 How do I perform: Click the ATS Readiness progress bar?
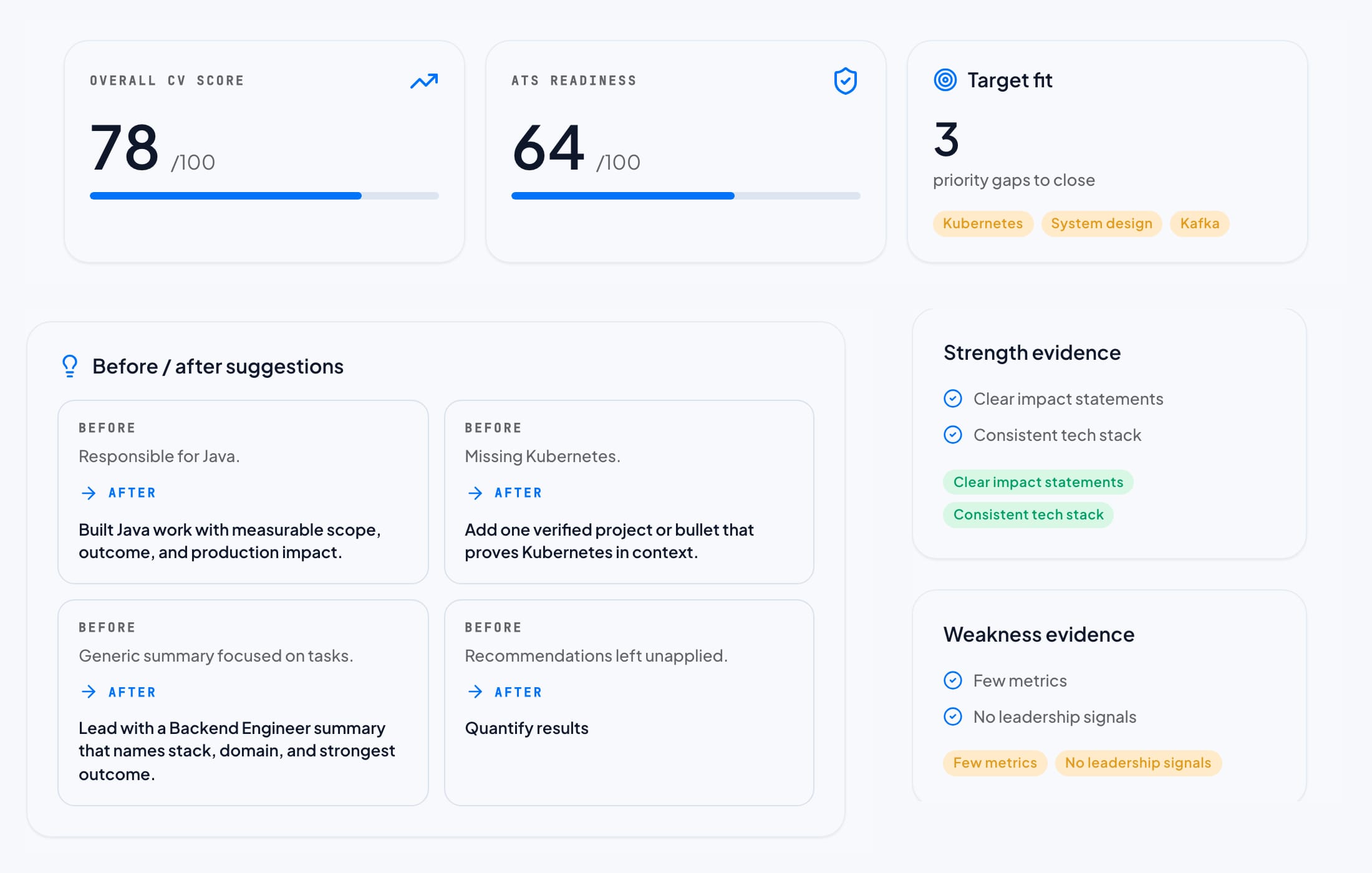coord(686,196)
